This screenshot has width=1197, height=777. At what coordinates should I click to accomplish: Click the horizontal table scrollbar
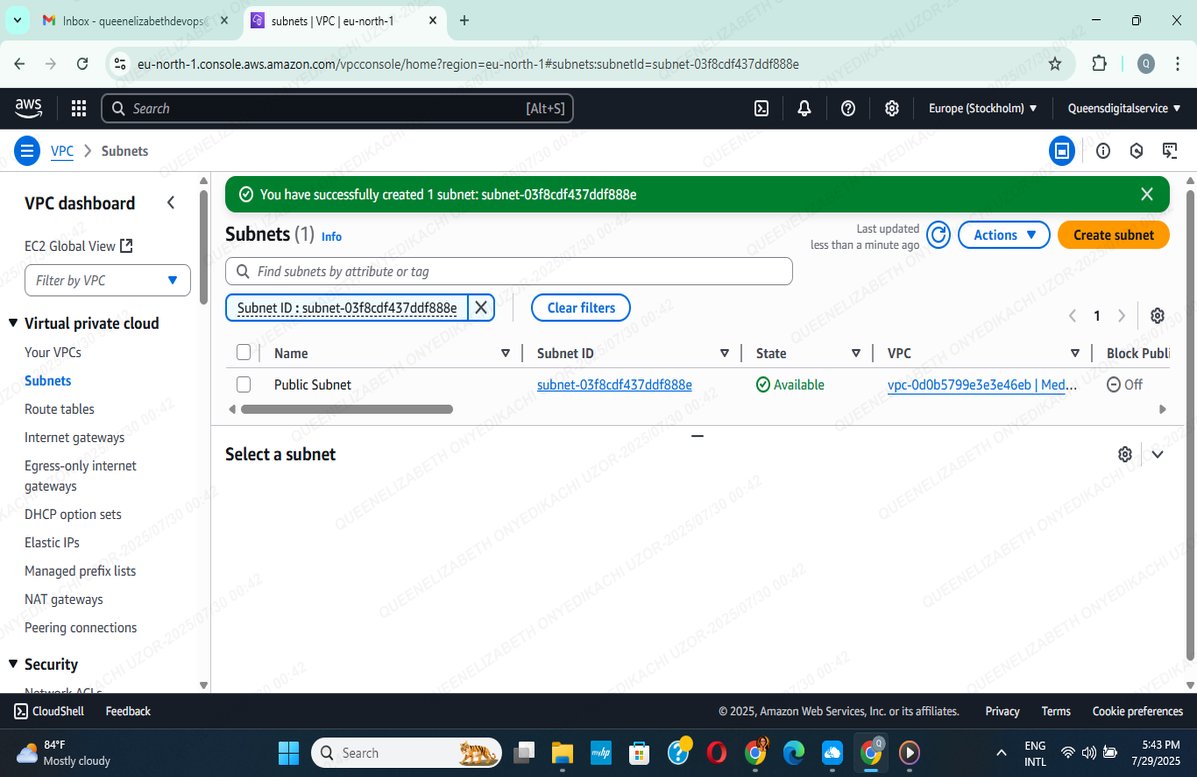point(347,409)
